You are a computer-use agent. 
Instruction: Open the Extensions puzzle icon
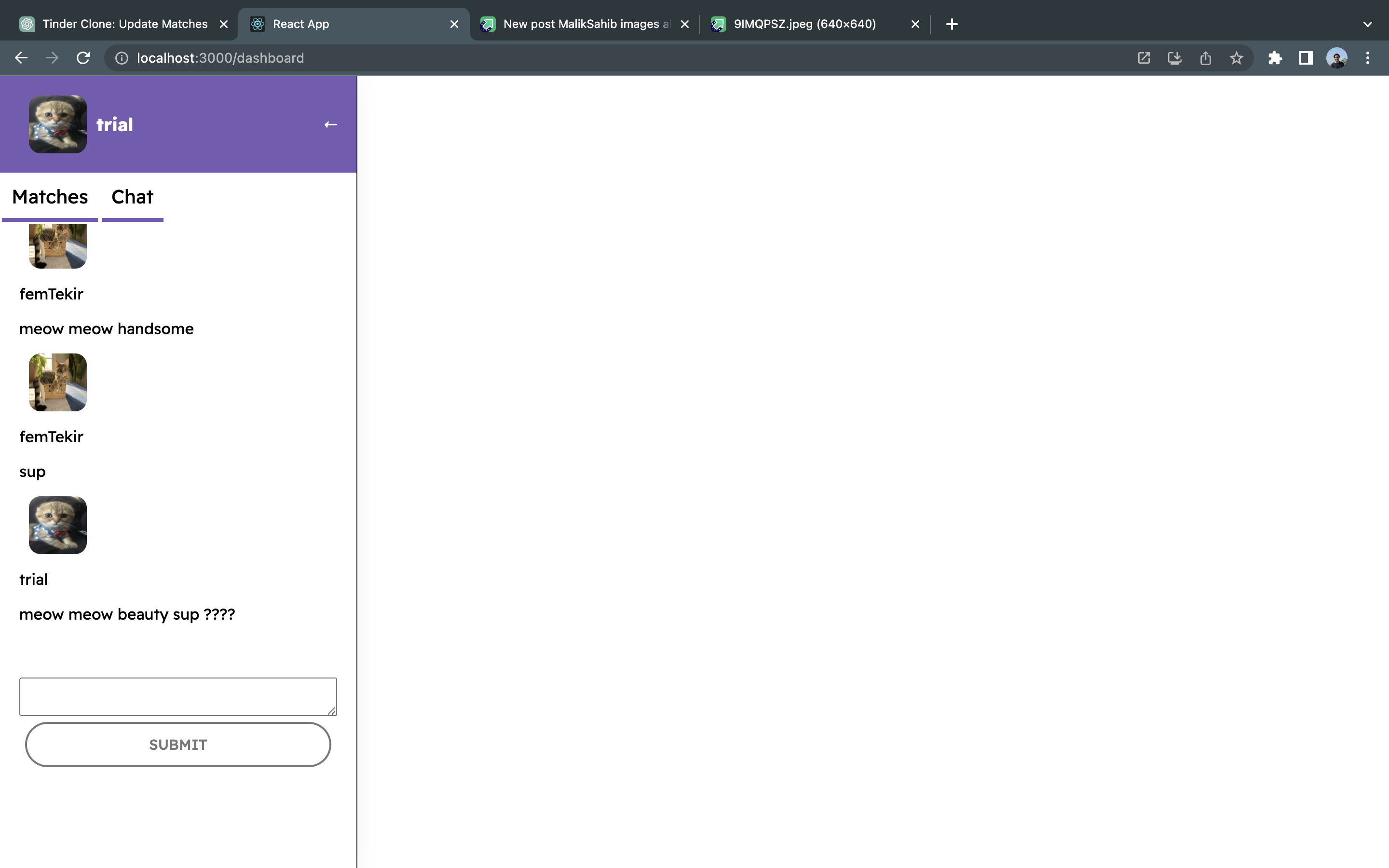1275,58
